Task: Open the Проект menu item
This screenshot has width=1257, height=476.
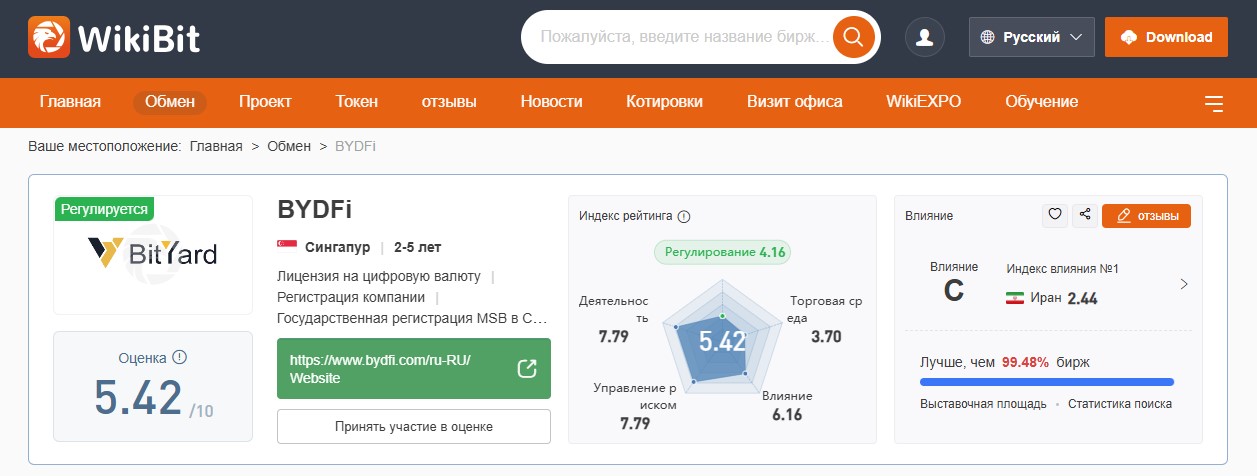Action: click(x=265, y=102)
